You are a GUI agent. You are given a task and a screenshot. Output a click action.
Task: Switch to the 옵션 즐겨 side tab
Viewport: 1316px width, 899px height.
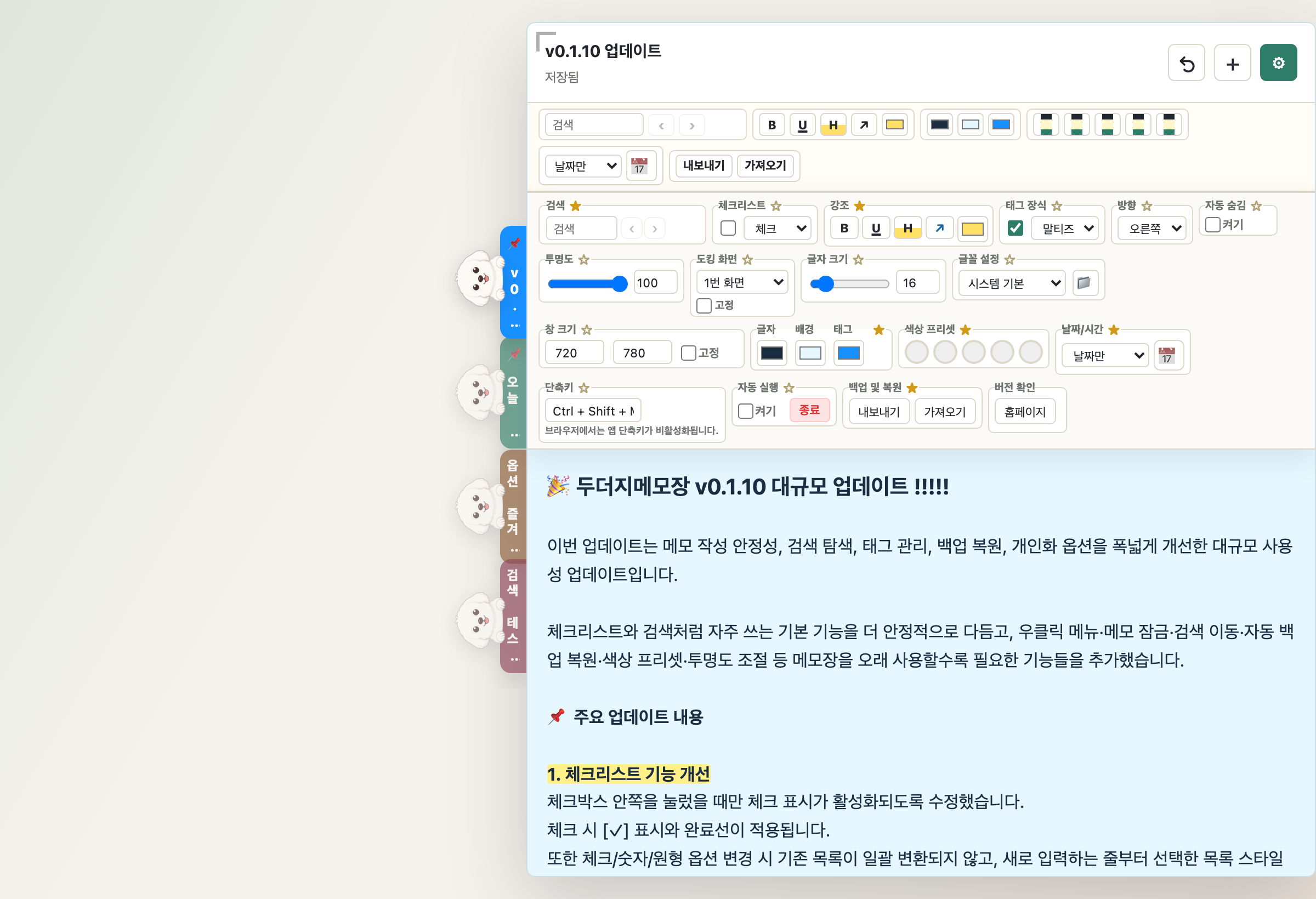click(x=514, y=505)
